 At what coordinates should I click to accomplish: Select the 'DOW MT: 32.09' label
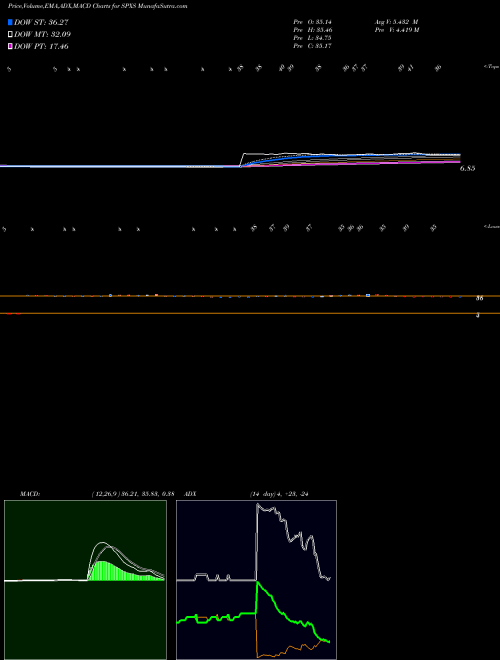(43, 35)
